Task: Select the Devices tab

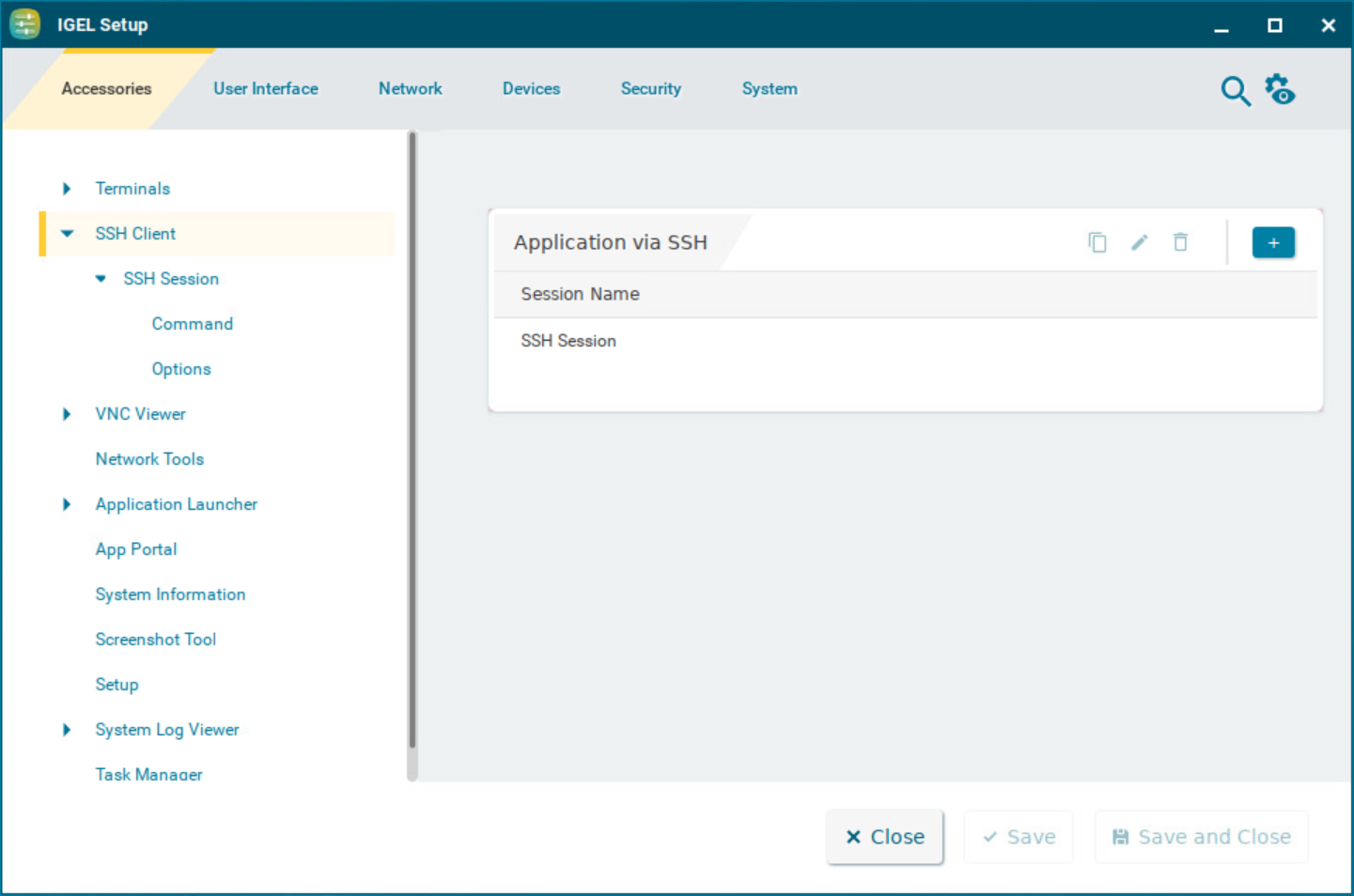Action: click(531, 88)
